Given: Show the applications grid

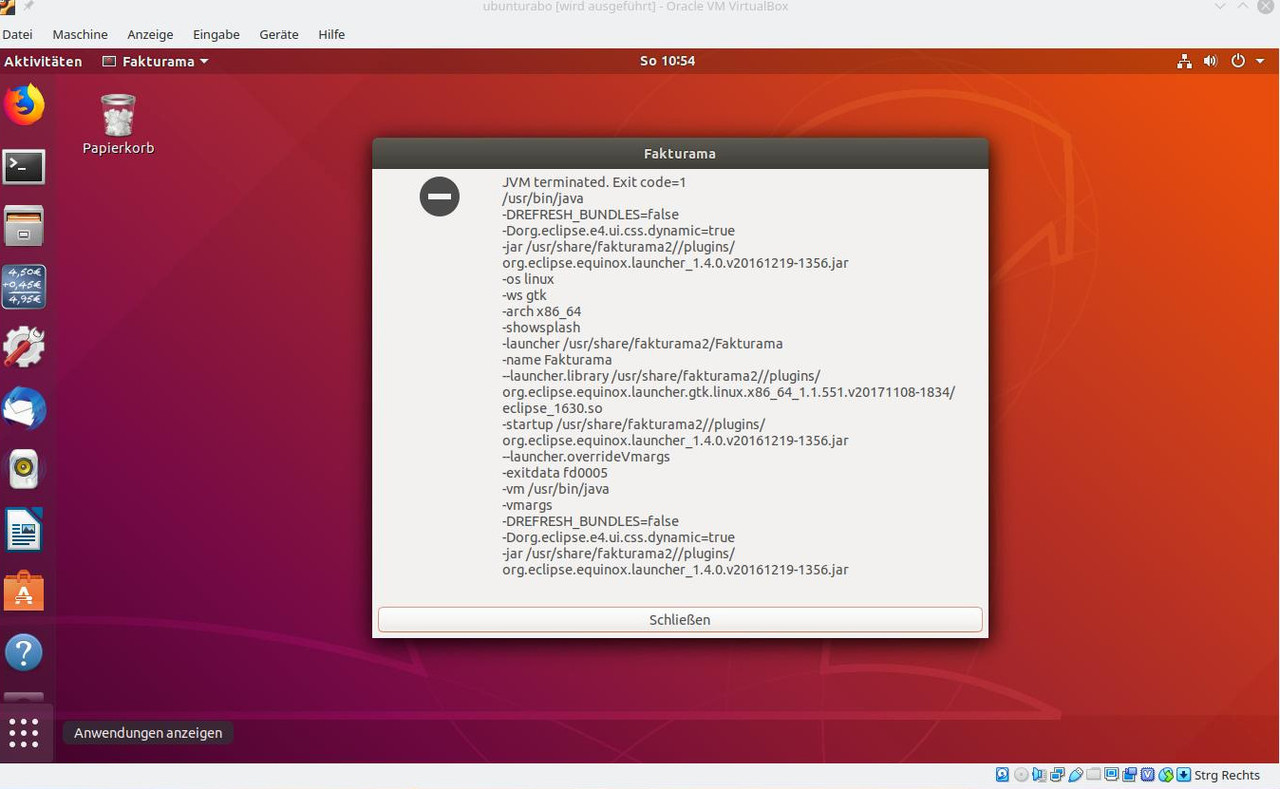Looking at the screenshot, I should pyautogui.click(x=24, y=732).
